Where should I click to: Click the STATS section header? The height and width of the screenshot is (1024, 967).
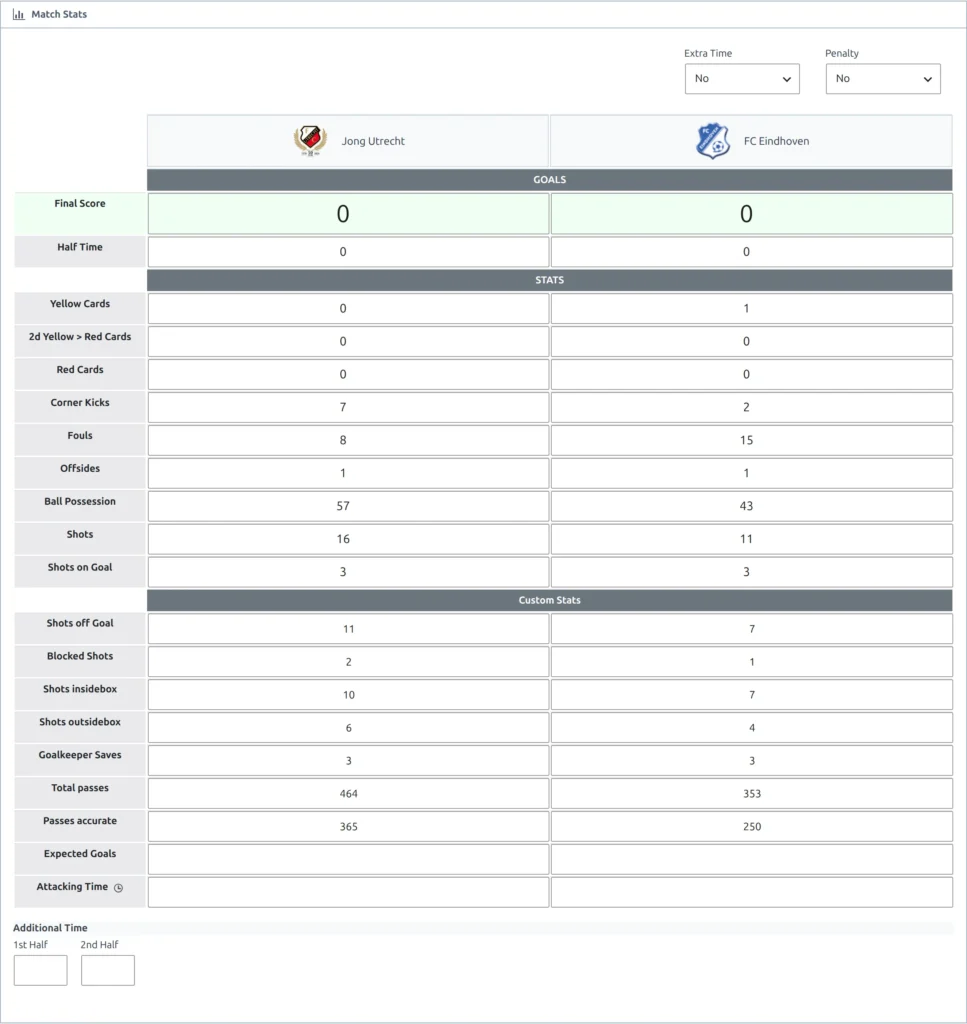(549, 280)
